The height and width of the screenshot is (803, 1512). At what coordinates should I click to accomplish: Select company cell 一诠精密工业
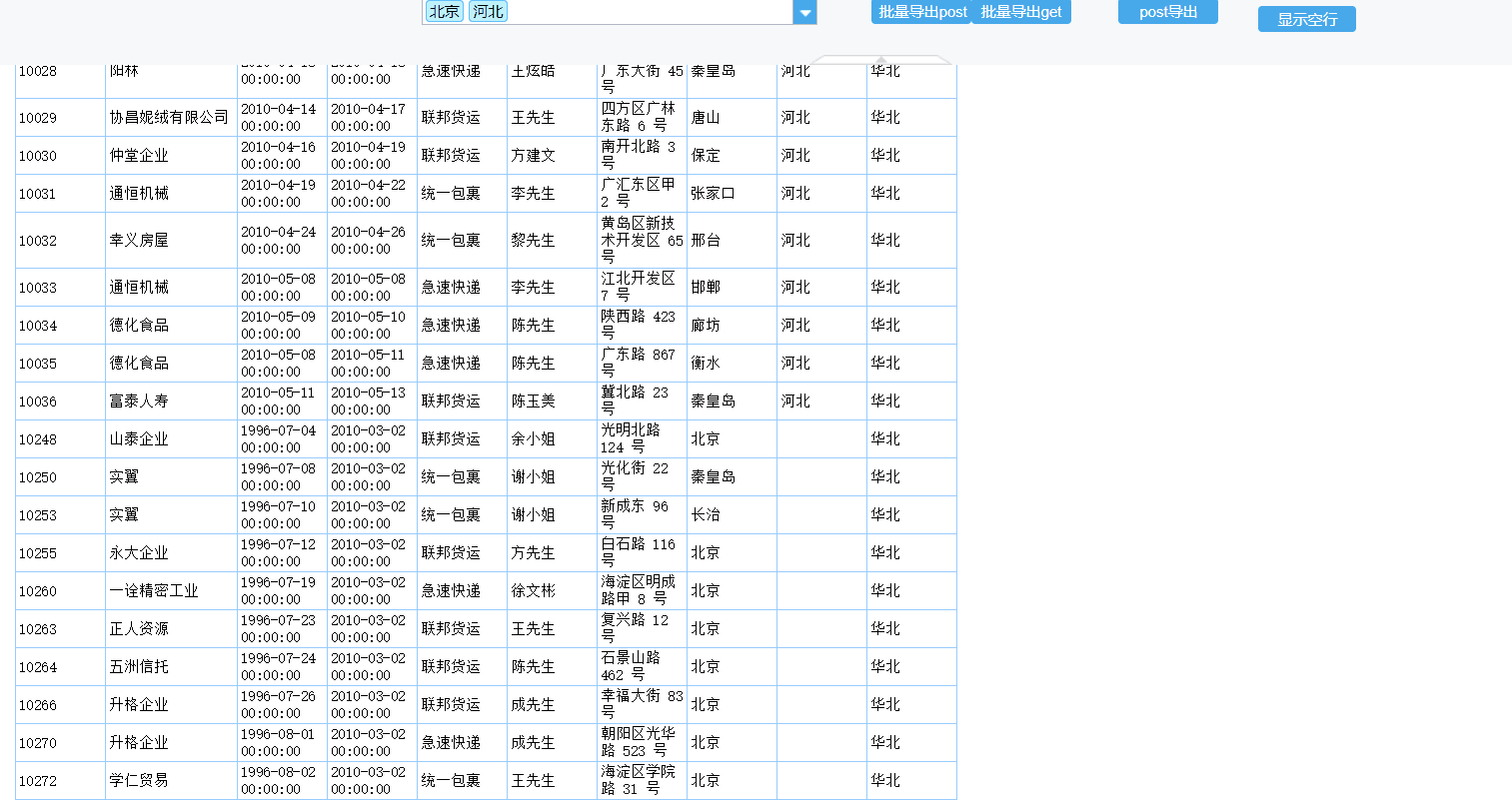171,591
